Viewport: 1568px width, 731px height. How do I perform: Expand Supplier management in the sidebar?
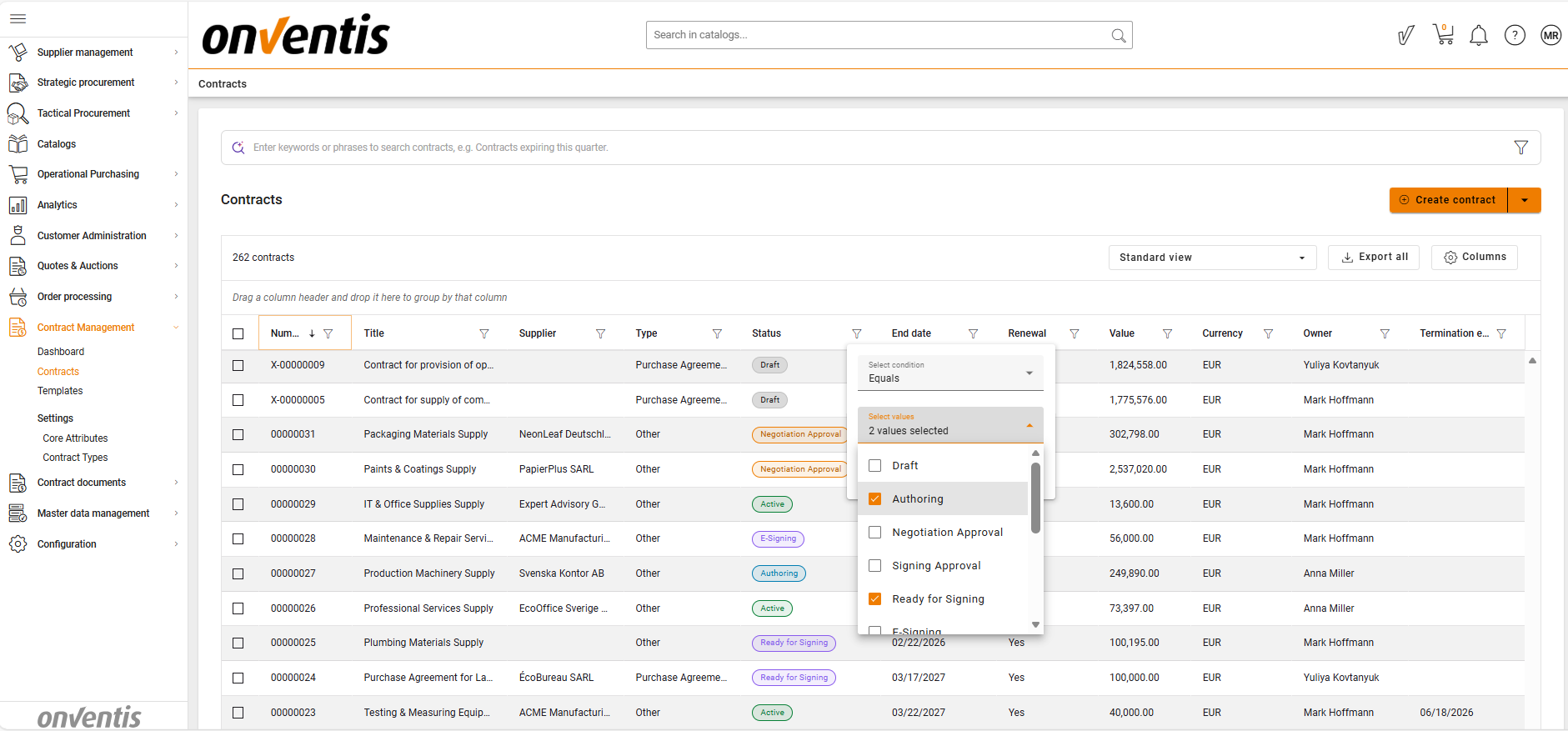pos(85,53)
